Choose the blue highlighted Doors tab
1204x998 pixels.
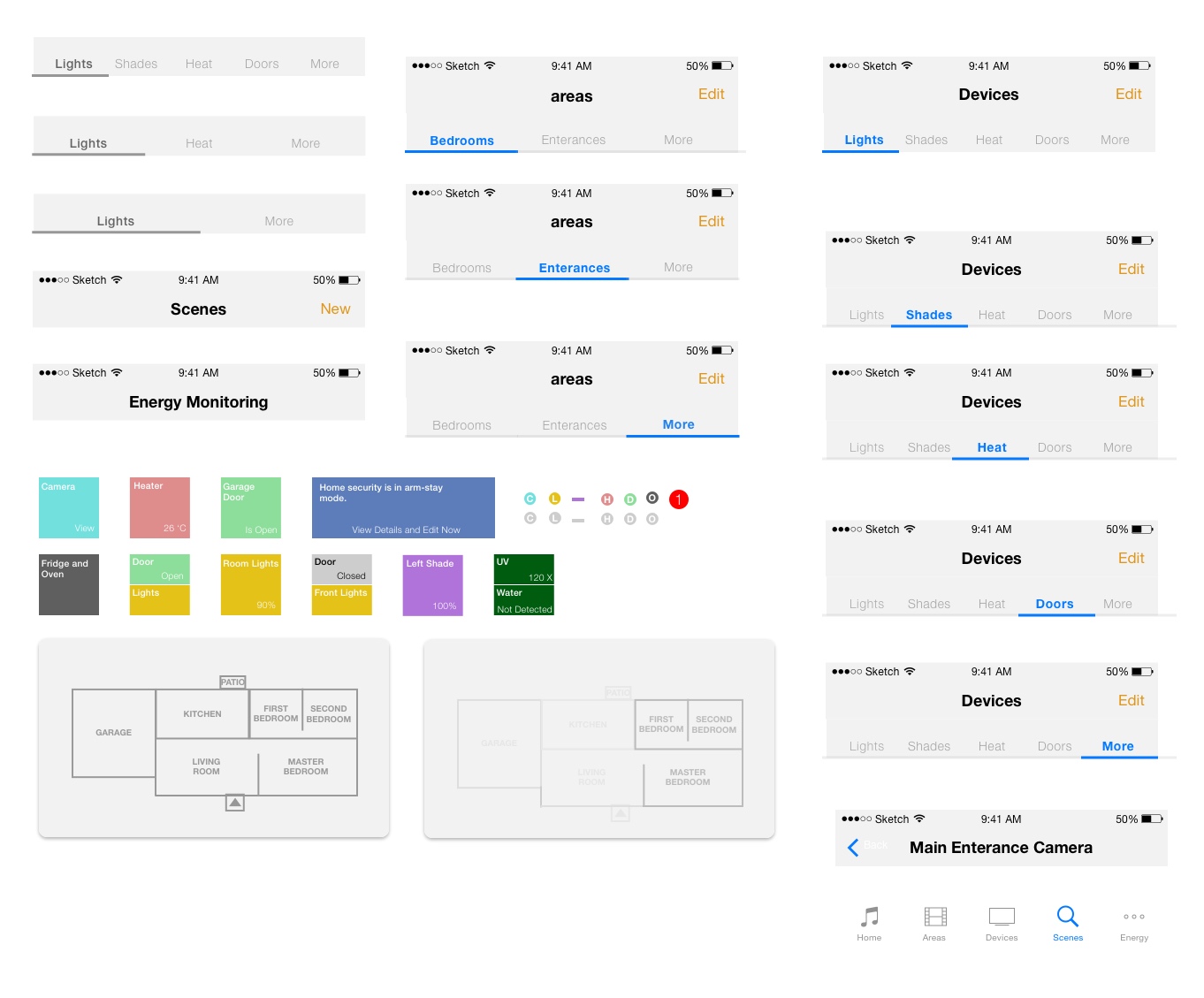pos(1054,604)
